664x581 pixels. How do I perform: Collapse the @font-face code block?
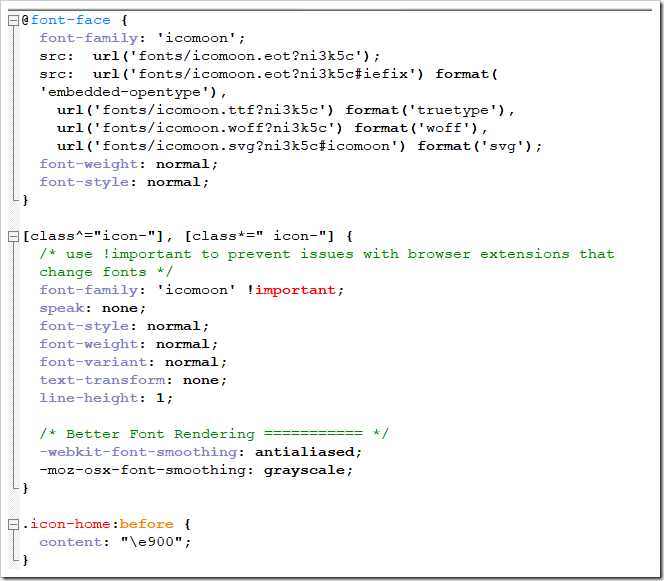pyautogui.click(x=14, y=20)
